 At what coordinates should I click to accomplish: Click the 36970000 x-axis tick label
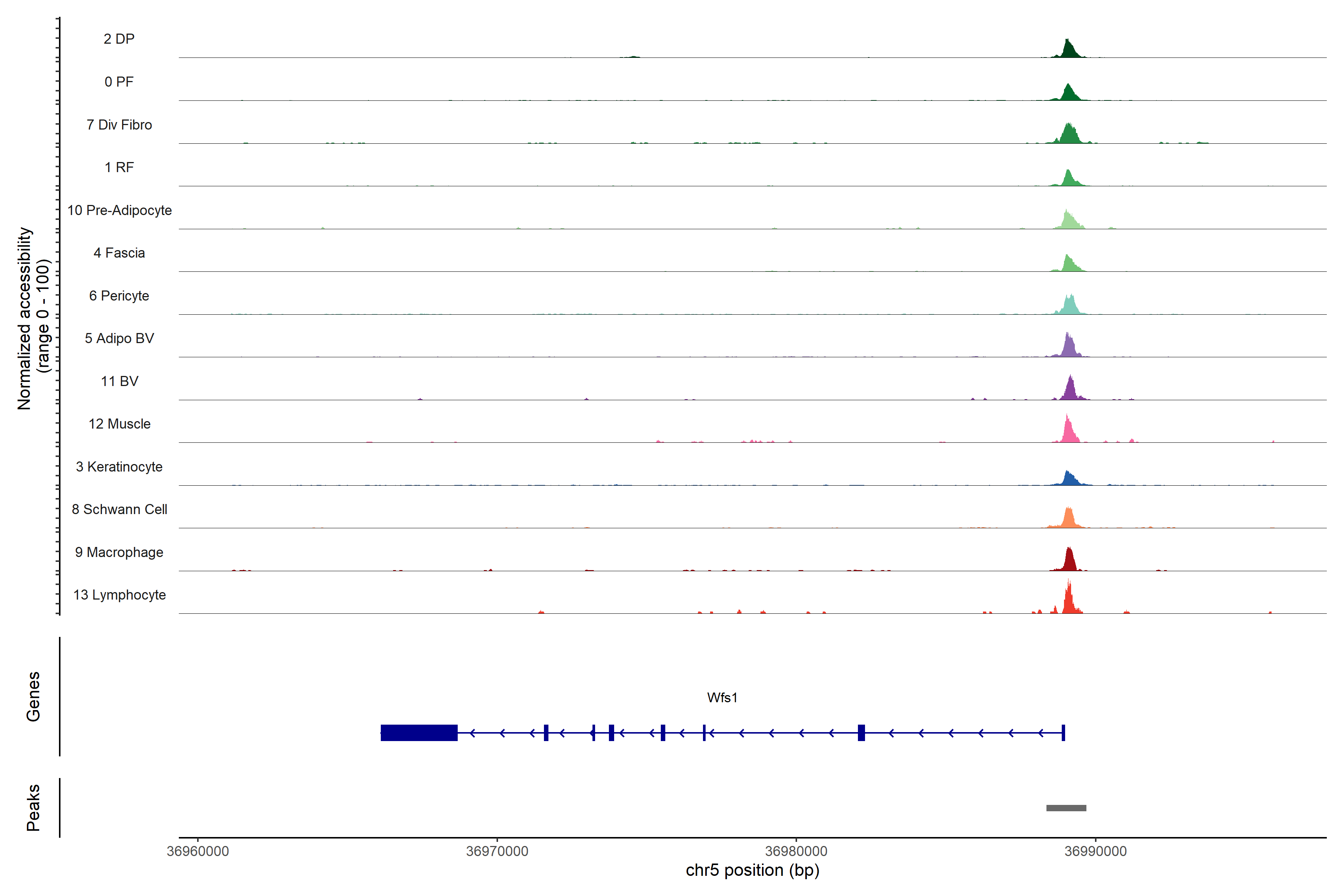tap(497, 851)
